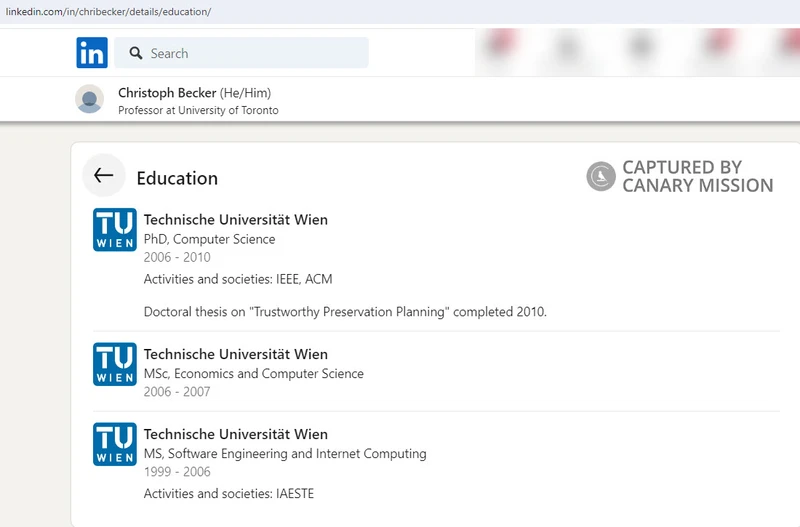
Task: Open TU Wien logo beside MSc, Economics entry
Action: [115, 364]
